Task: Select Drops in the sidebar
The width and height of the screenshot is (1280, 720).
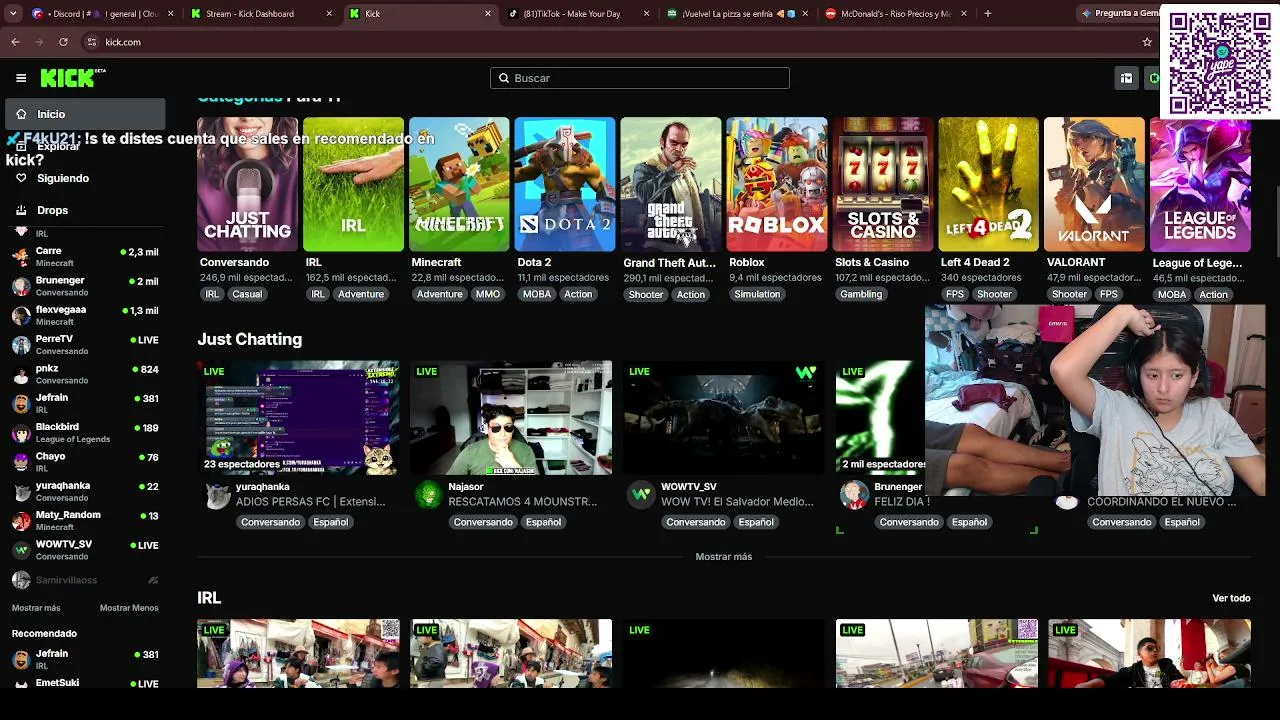Action: click(84, 210)
